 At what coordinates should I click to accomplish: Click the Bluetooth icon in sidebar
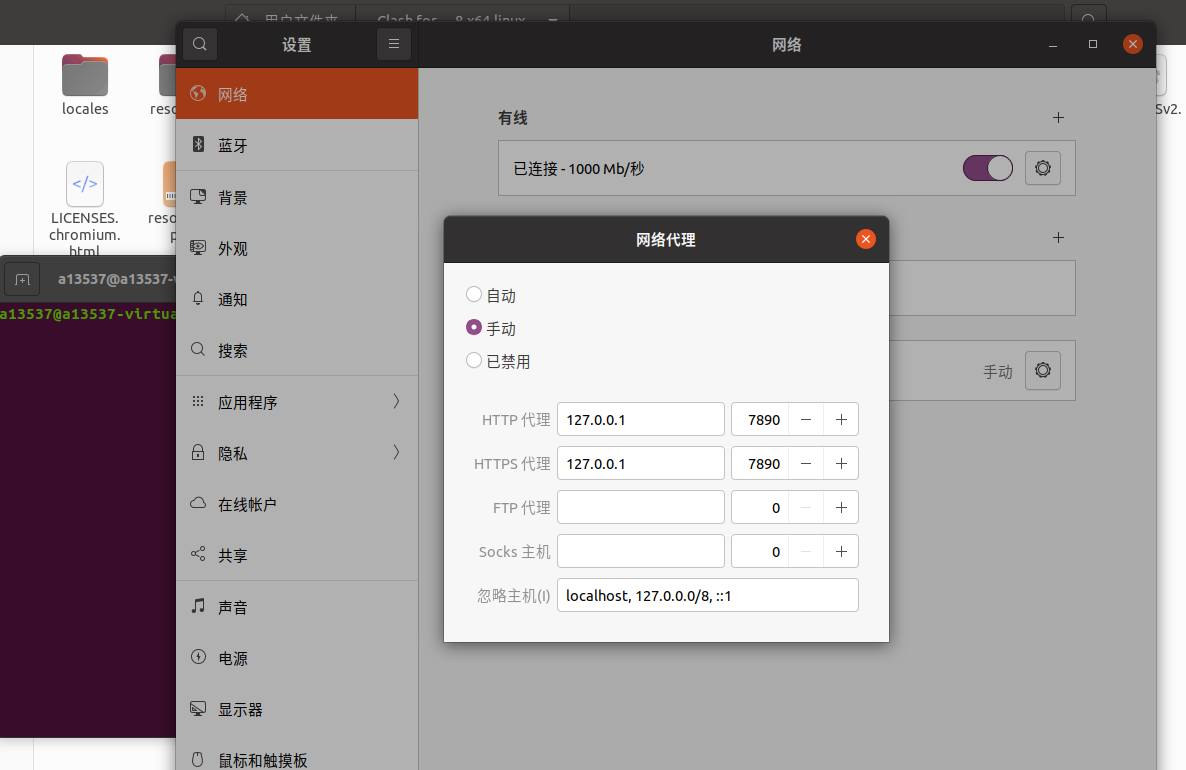198,144
